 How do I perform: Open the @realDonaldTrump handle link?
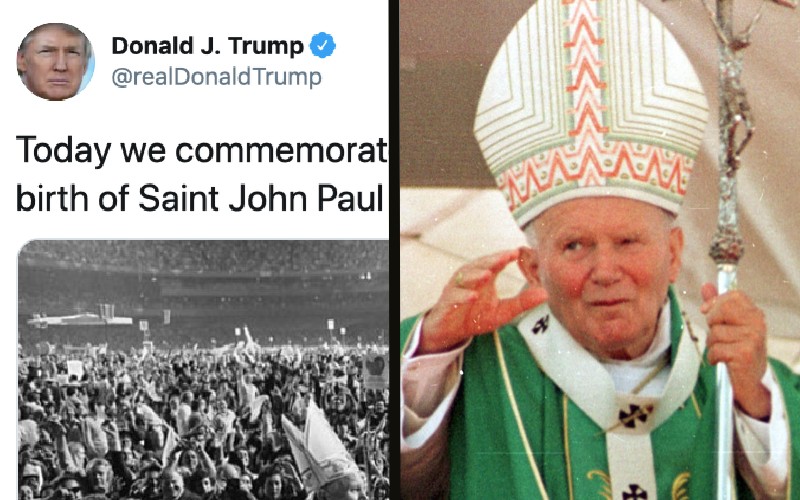click(x=216, y=77)
